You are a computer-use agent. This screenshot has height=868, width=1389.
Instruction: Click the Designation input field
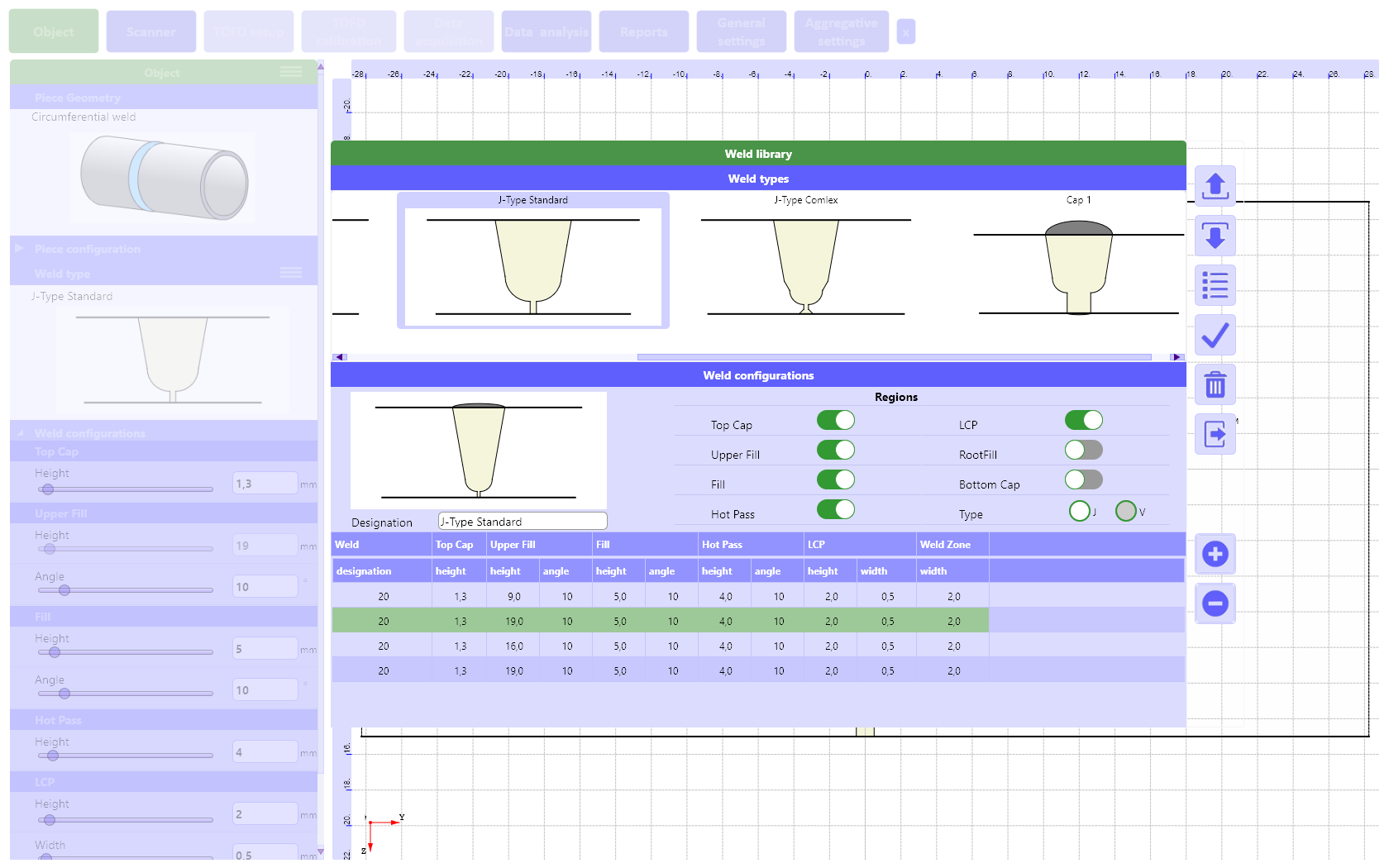pos(522,522)
